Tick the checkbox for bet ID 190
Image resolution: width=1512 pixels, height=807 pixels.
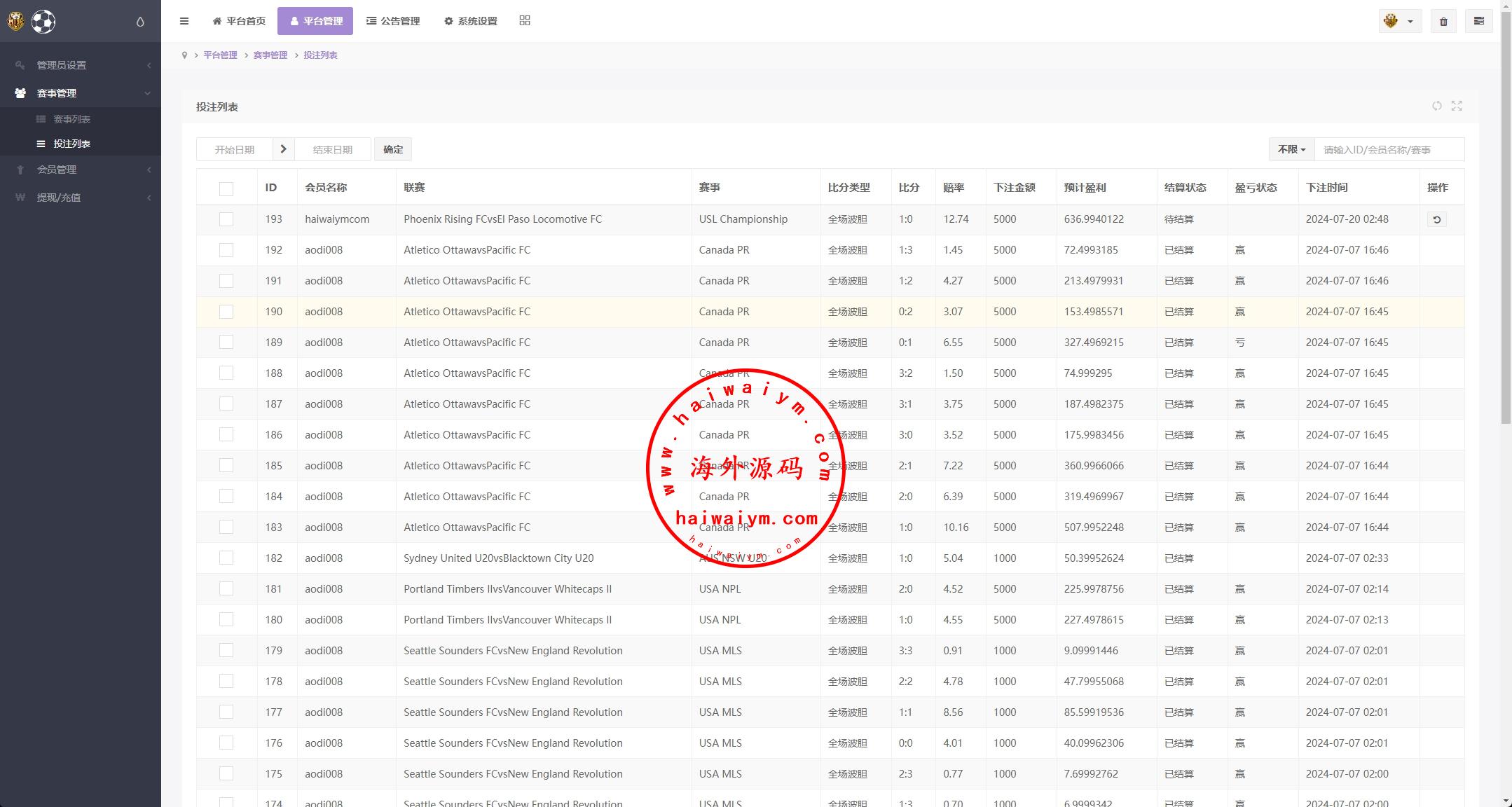226,312
